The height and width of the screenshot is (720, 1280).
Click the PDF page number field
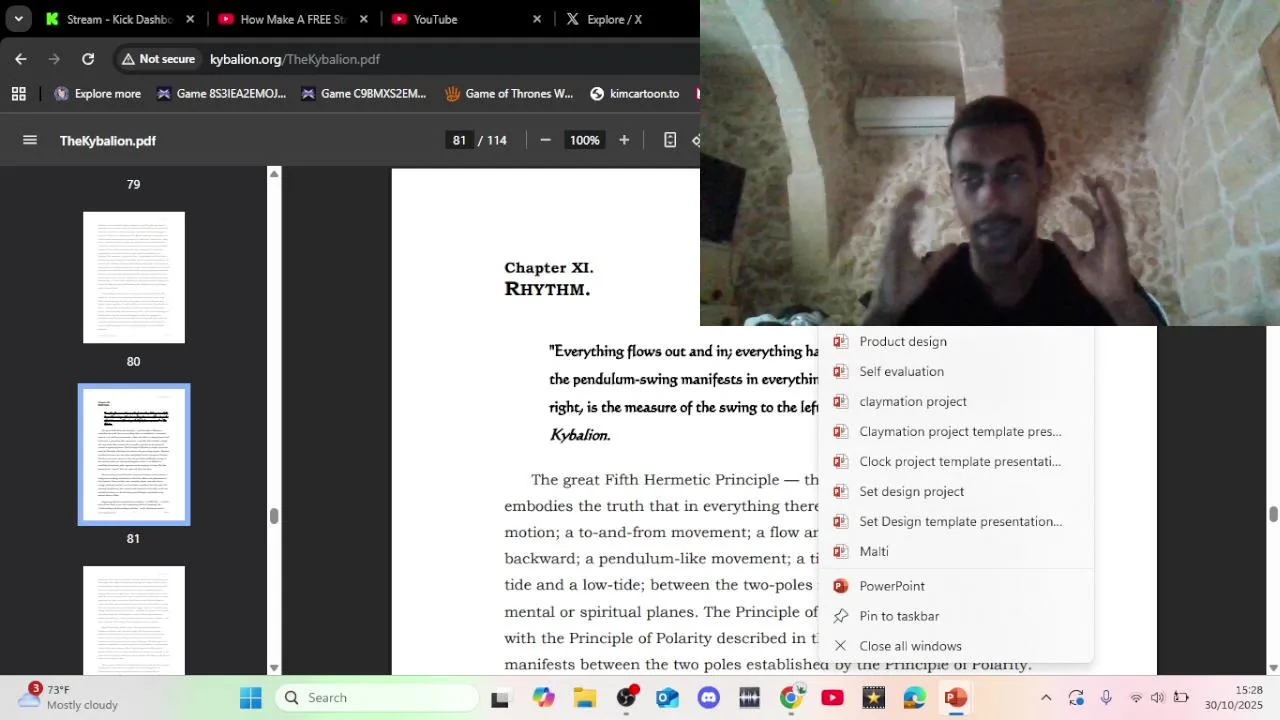(x=459, y=140)
